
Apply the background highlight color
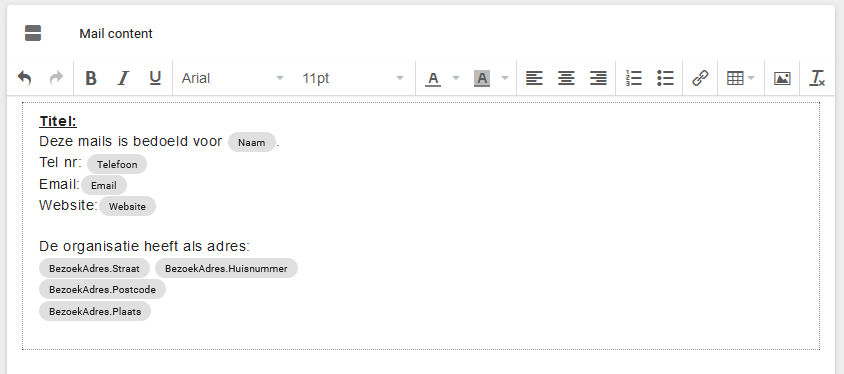point(482,79)
